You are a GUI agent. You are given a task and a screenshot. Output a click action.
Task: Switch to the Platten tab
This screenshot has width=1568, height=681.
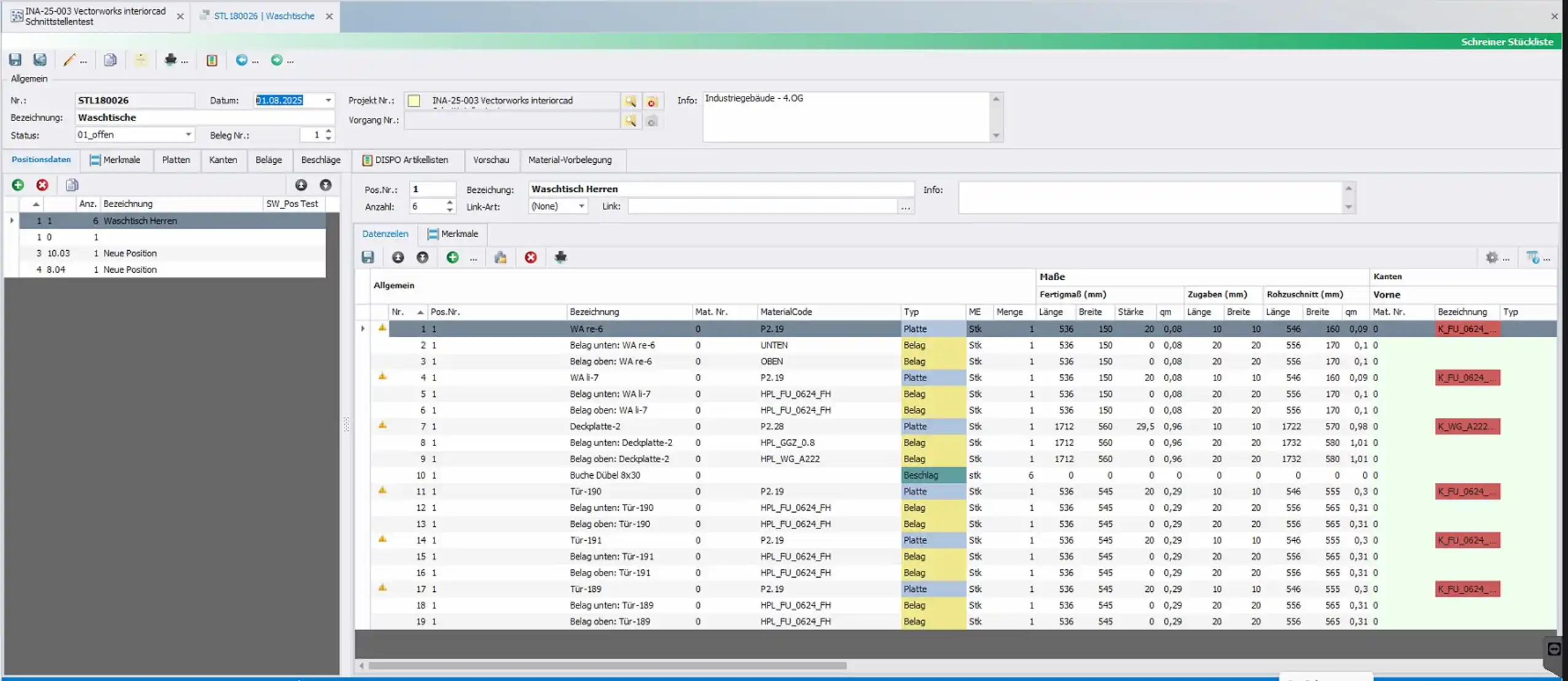coord(176,160)
